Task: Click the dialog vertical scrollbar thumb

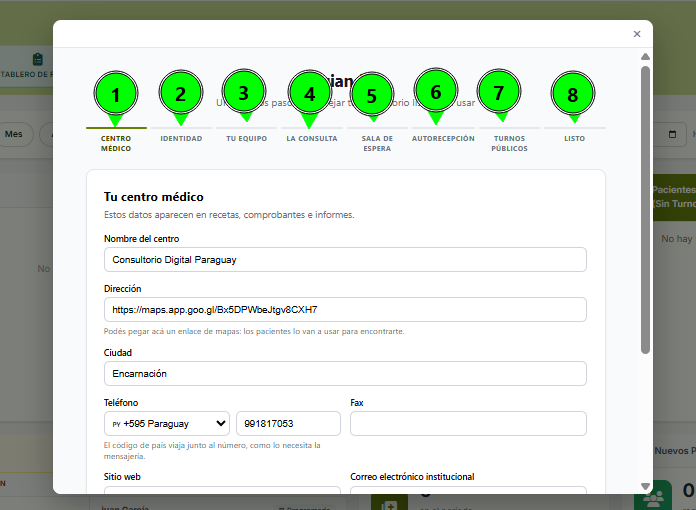Action: (x=645, y=210)
